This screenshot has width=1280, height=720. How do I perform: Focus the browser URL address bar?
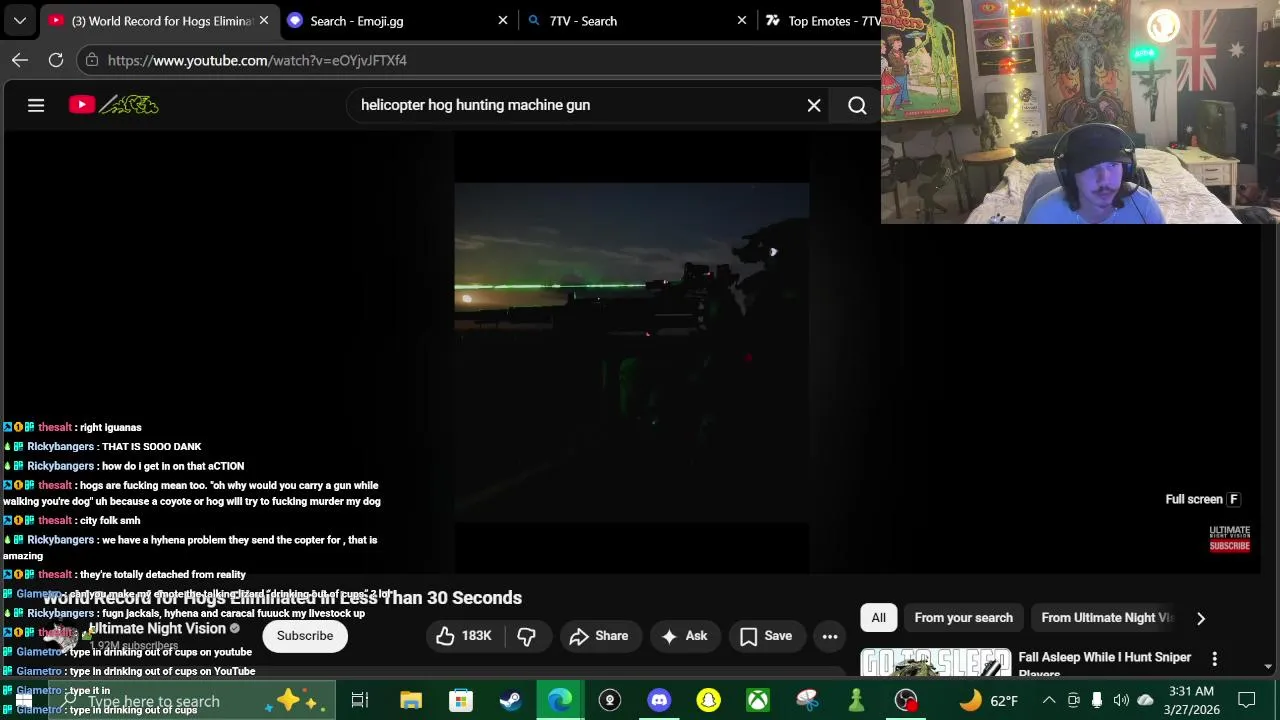(x=480, y=60)
